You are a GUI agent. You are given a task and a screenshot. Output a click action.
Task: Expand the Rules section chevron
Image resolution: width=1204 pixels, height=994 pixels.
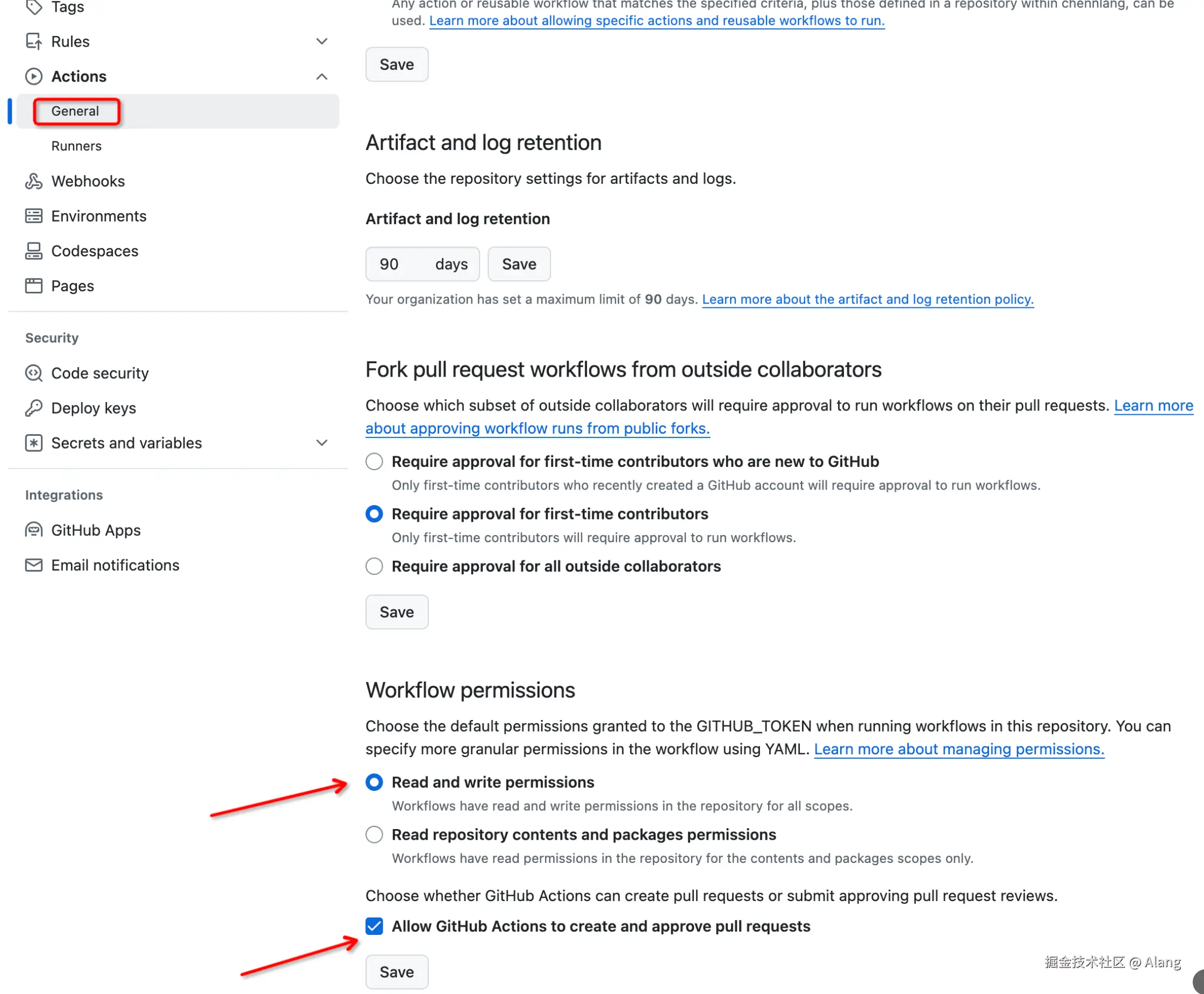click(322, 41)
